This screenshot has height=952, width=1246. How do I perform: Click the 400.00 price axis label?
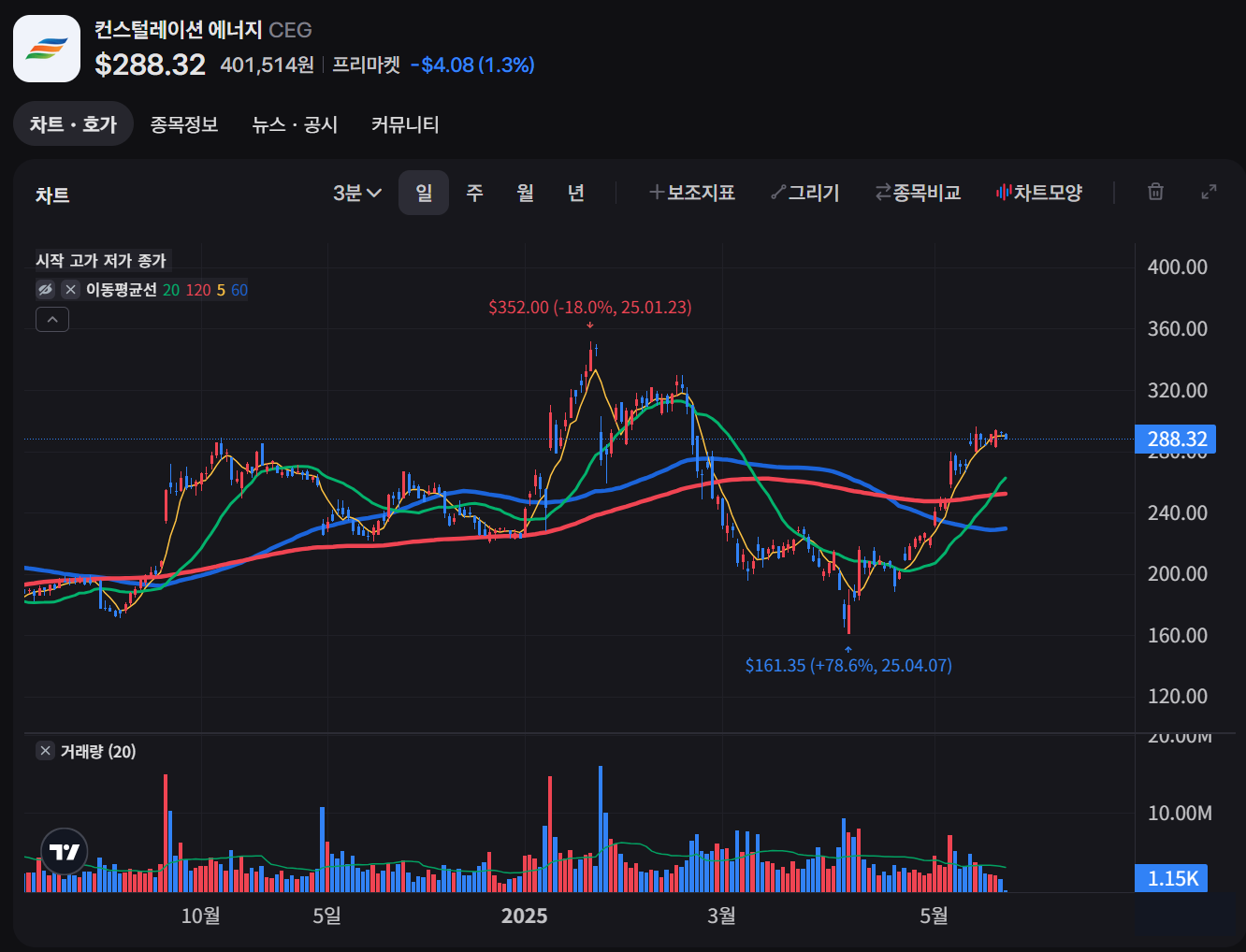click(x=1178, y=267)
